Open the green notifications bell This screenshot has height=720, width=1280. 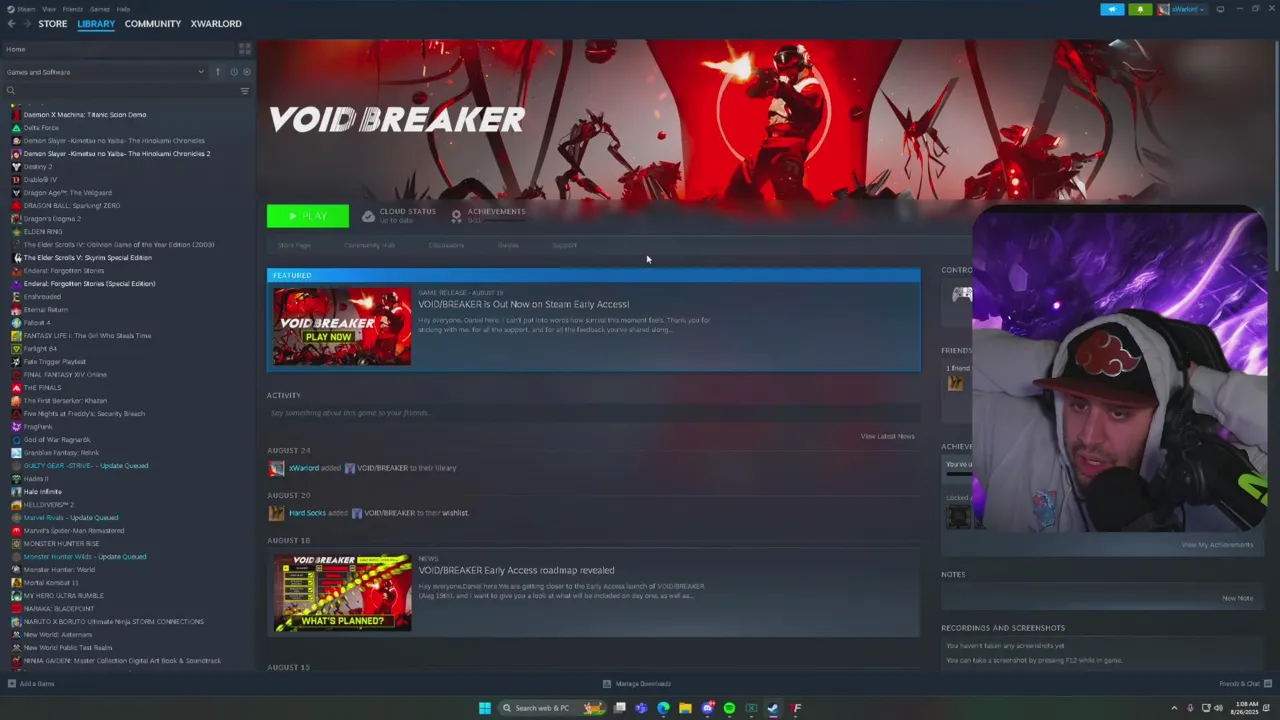tap(1140, 9)
